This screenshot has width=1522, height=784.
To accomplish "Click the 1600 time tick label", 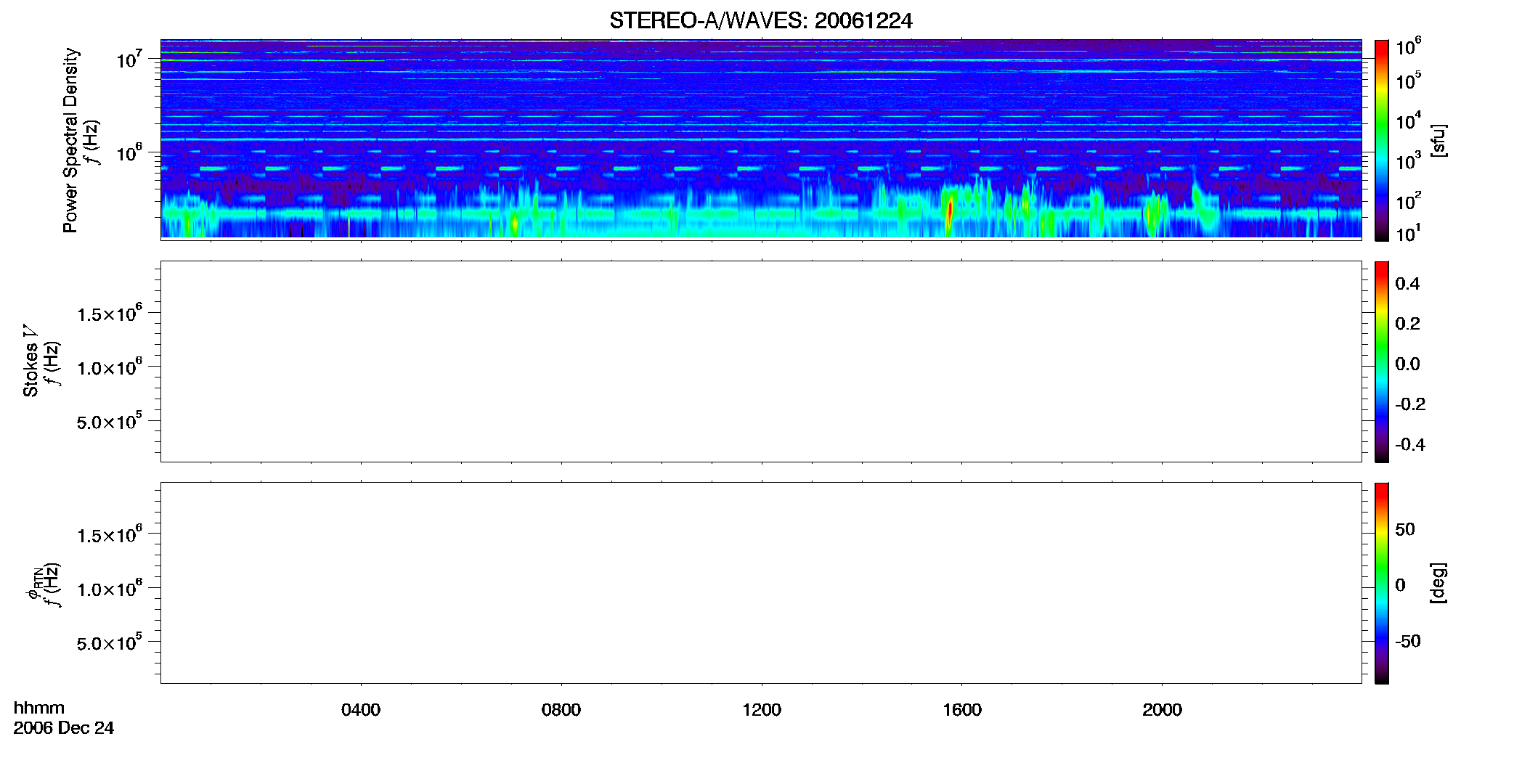I will pos(962,710).
